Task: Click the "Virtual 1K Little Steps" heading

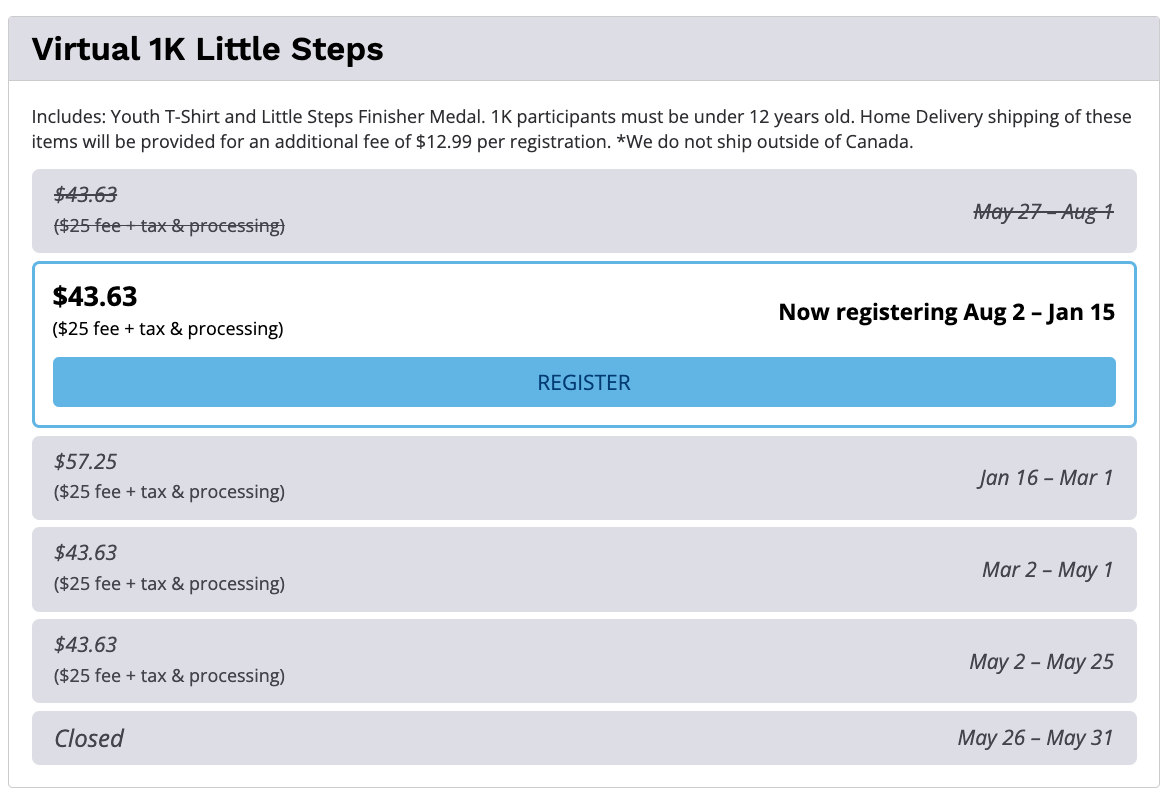Action: (208, 49)
